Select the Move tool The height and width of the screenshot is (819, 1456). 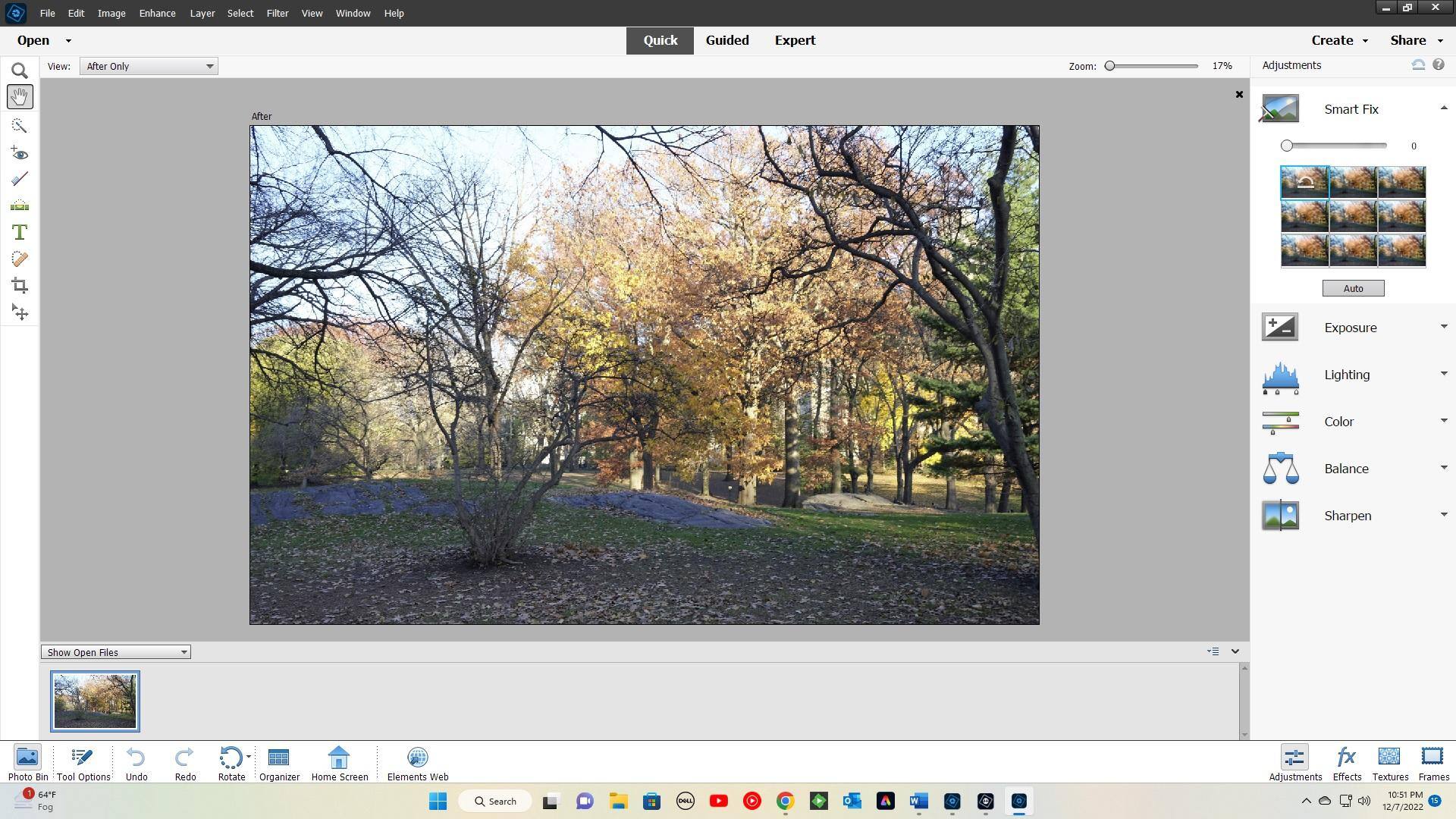click(20, 312)
